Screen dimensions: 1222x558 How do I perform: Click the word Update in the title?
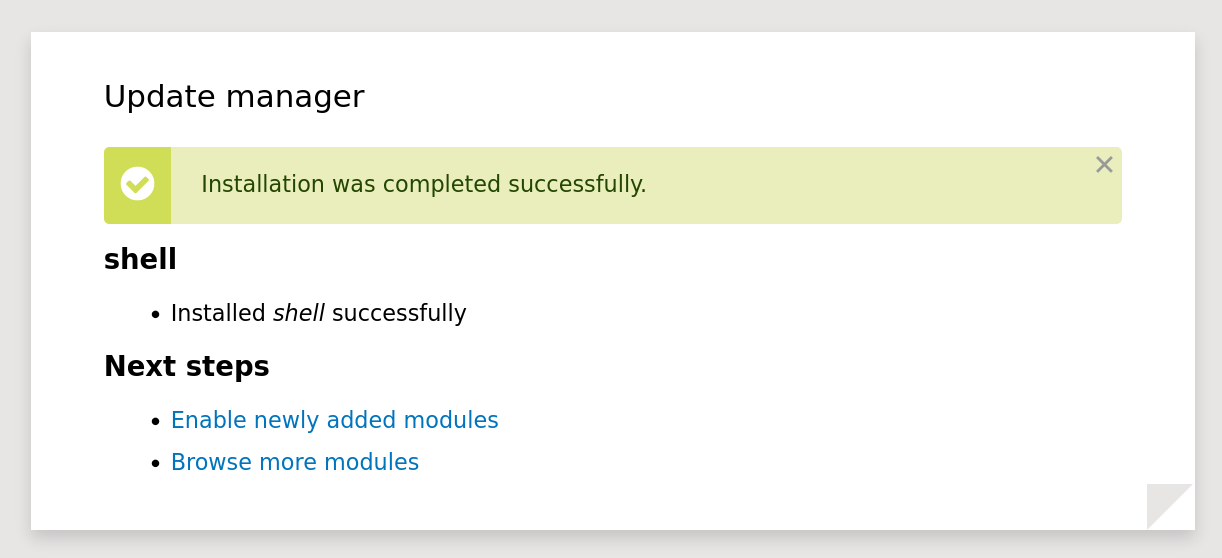160,97
